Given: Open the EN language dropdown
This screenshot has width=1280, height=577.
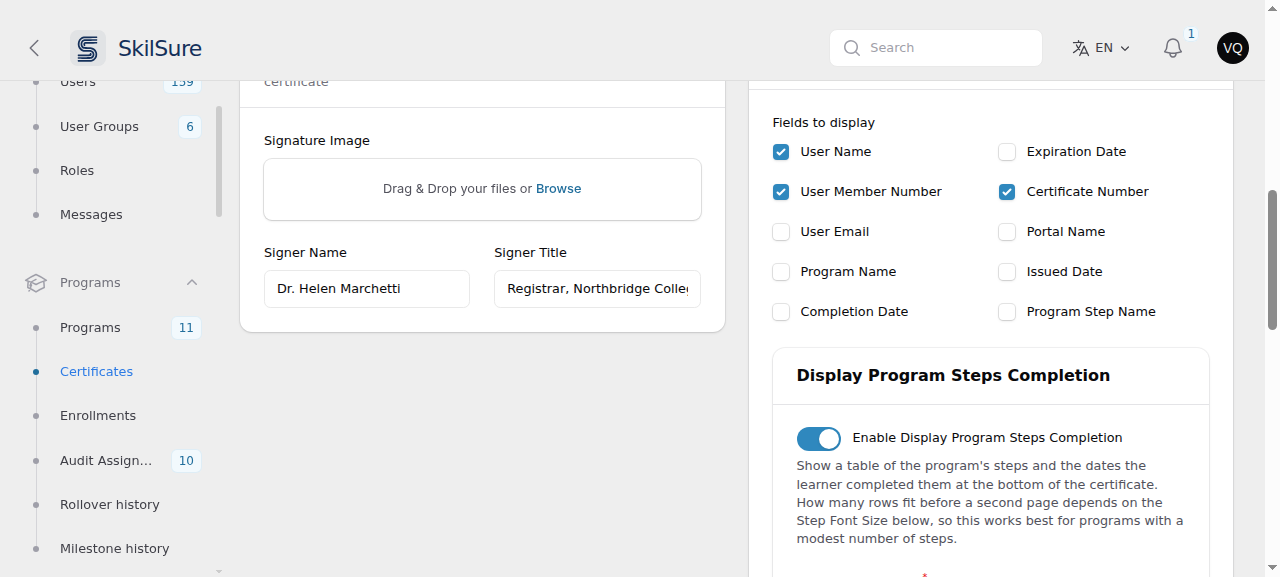Looking at the screenshot, I should pos(1101,48).
